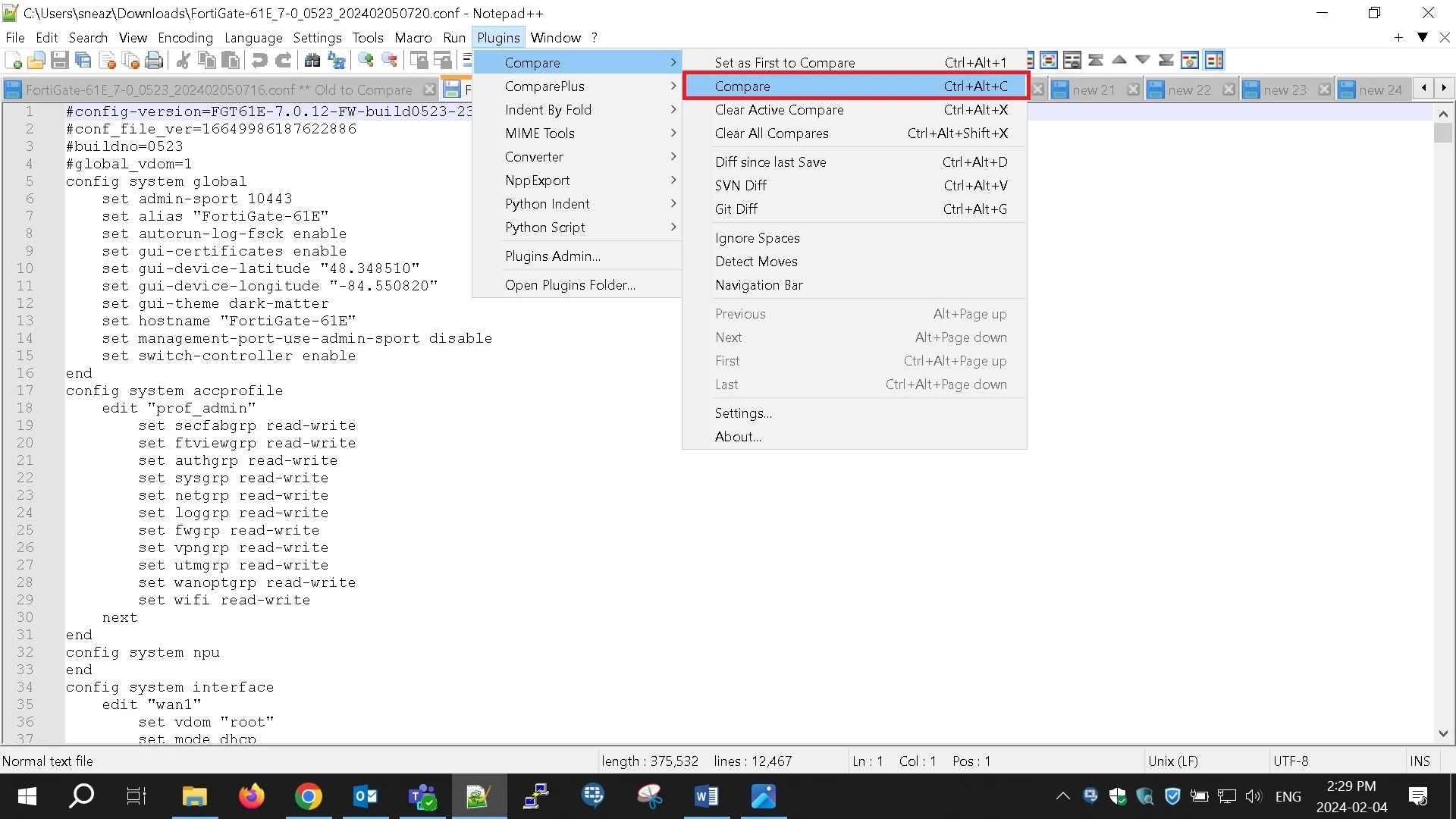
Task: Click the Compare selections toolbar icon
Action: coord(1049,61)
